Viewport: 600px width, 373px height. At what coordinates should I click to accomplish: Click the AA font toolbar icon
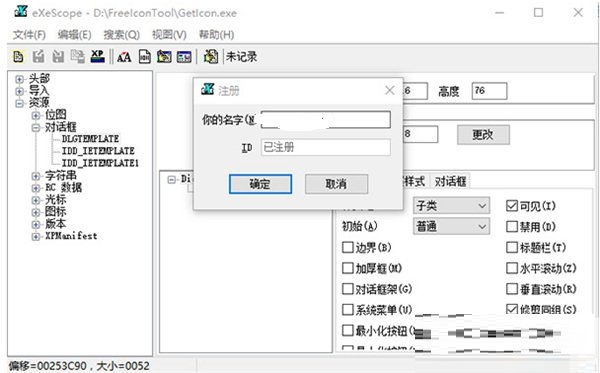124,57
